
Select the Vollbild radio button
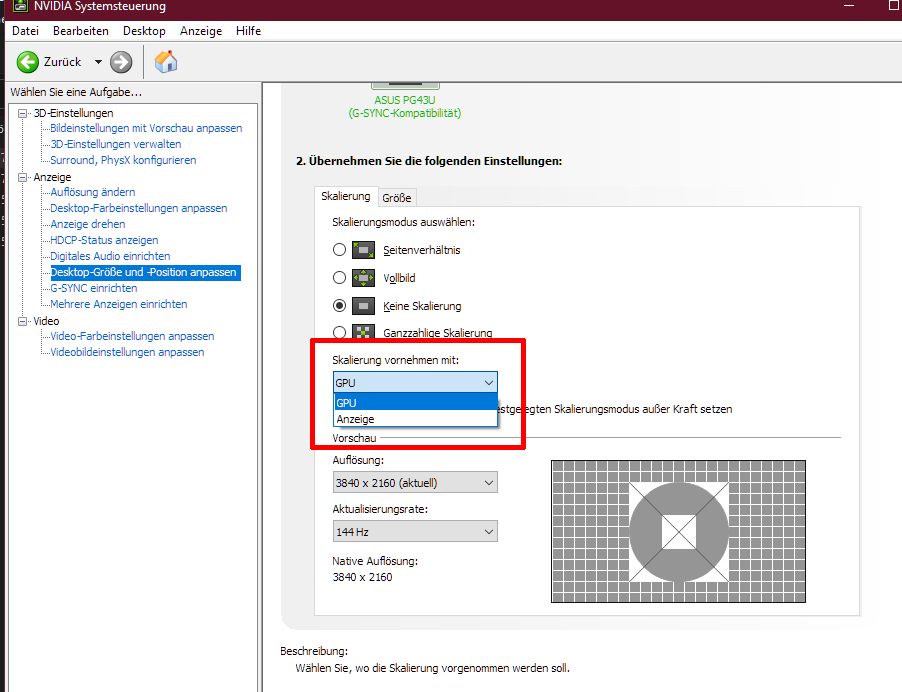coord(339,278)
